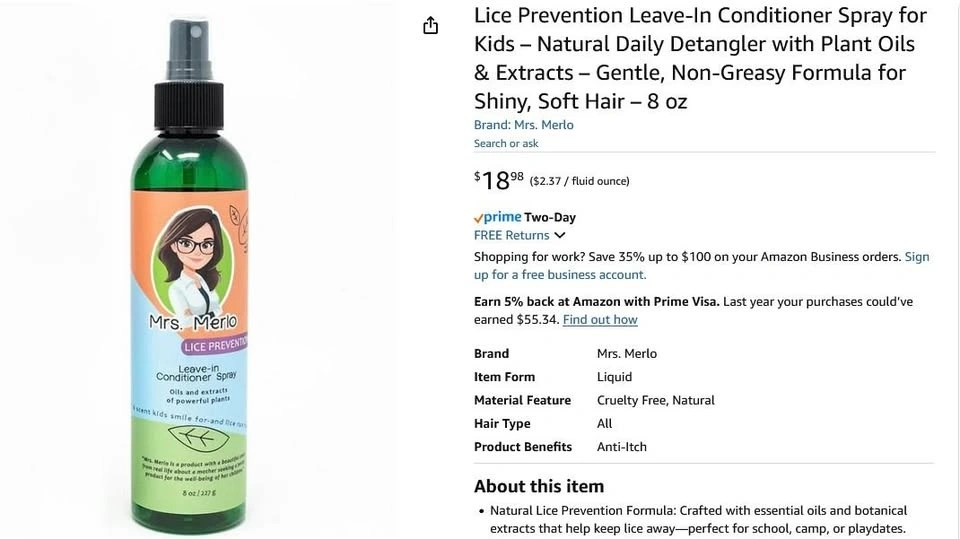Click the Item Form Liquid value

(x=614, y=377)
